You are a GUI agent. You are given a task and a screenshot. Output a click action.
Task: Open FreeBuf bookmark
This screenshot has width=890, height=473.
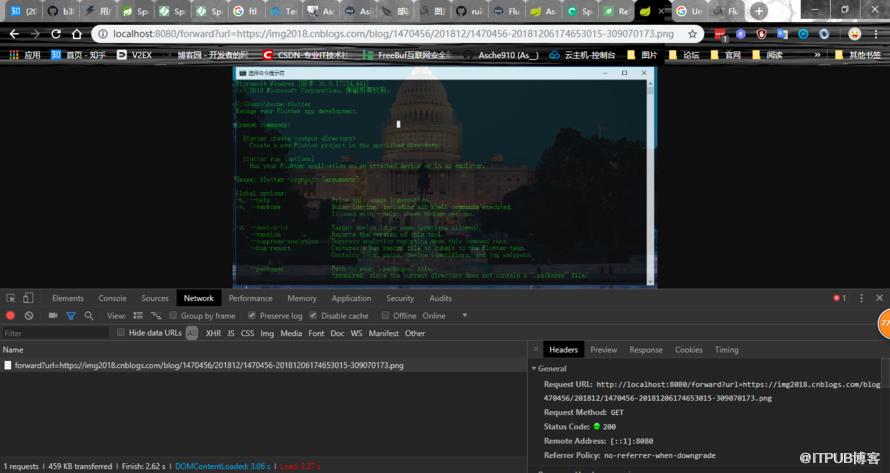pos(406,55)
